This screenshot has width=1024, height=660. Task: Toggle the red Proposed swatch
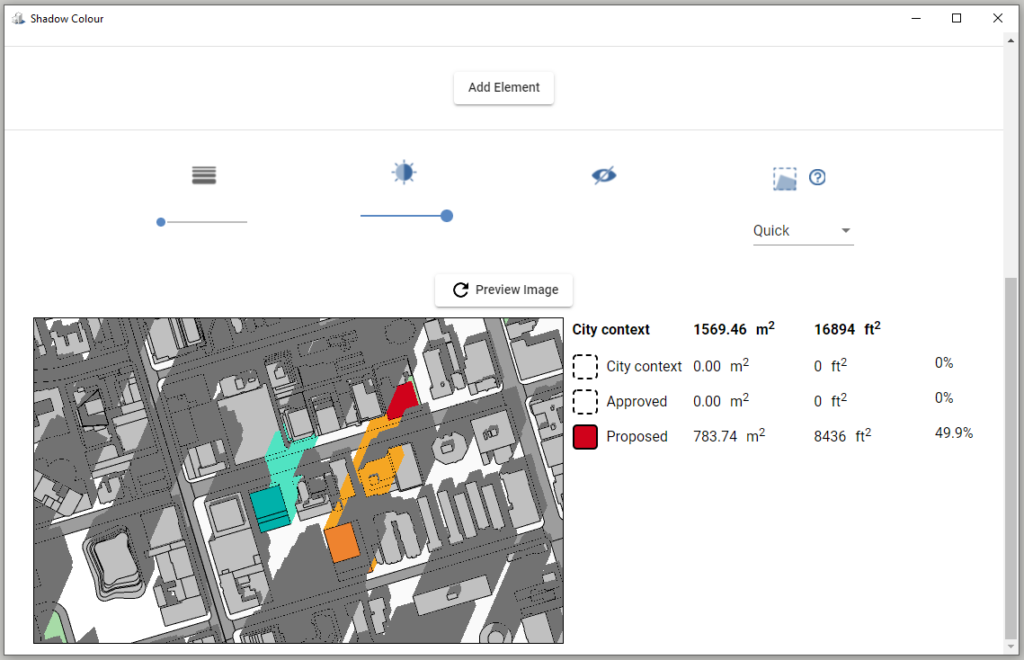(585, 436)
